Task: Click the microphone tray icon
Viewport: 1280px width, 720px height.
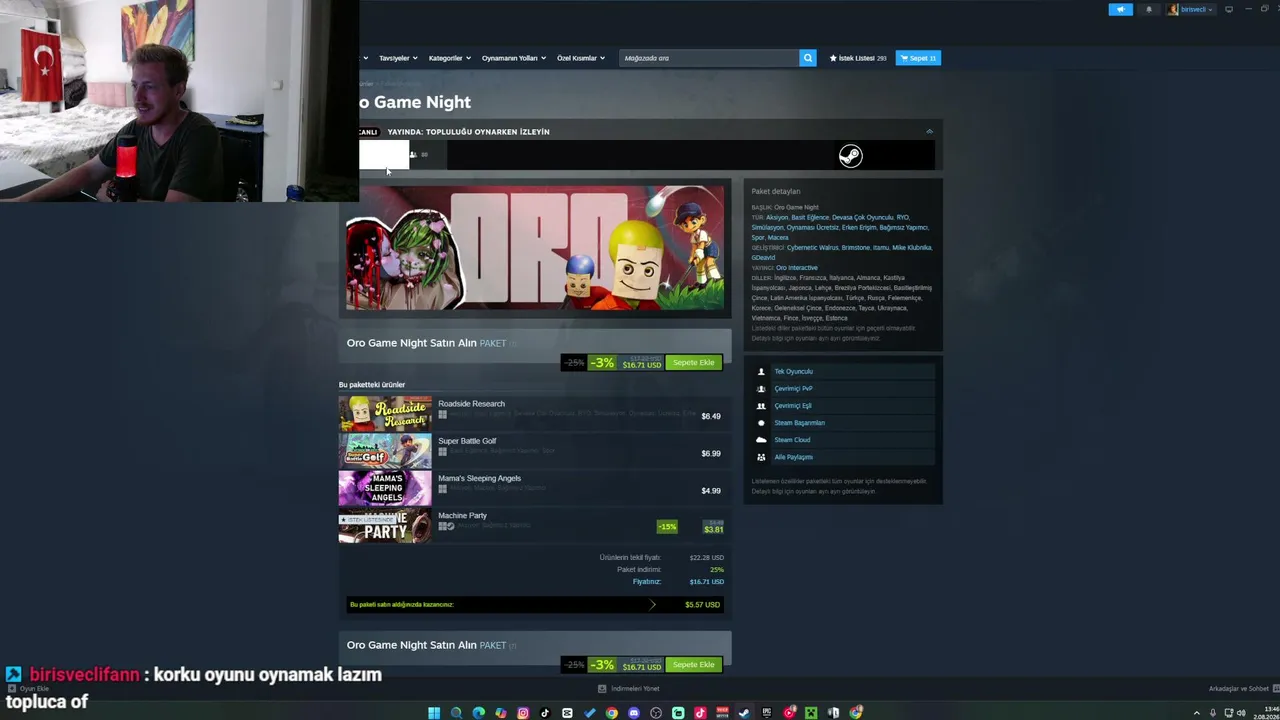Action: point(1213,713)
